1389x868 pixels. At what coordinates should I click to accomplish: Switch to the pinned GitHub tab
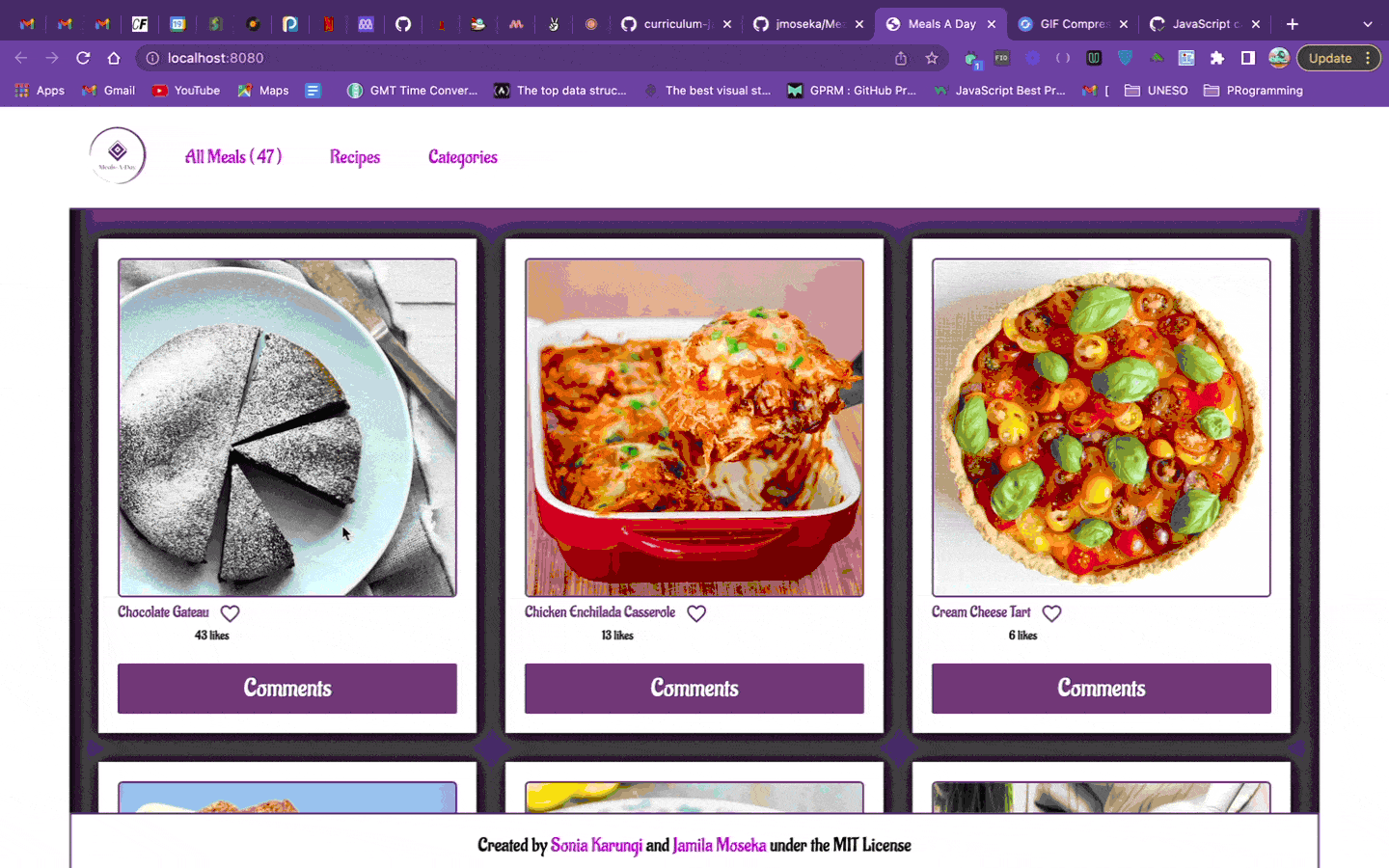(x=403, y=24)
